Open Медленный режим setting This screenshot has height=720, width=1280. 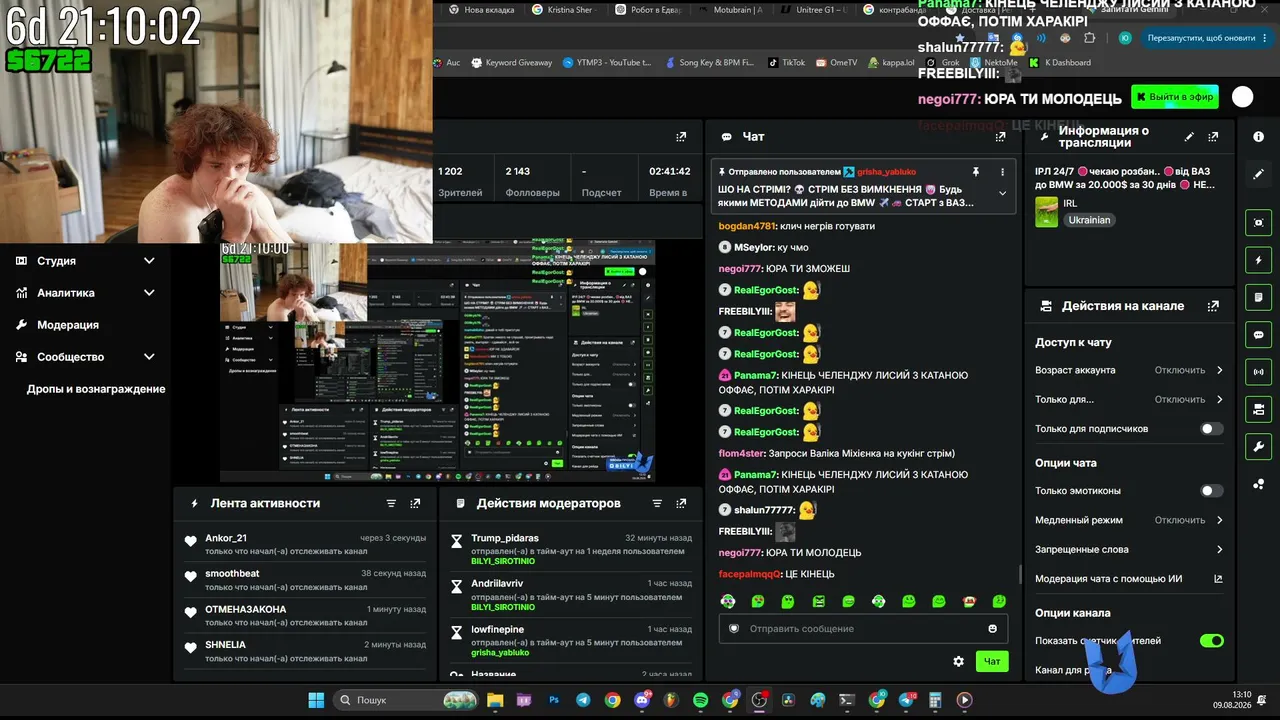(x=1129, y=520)
